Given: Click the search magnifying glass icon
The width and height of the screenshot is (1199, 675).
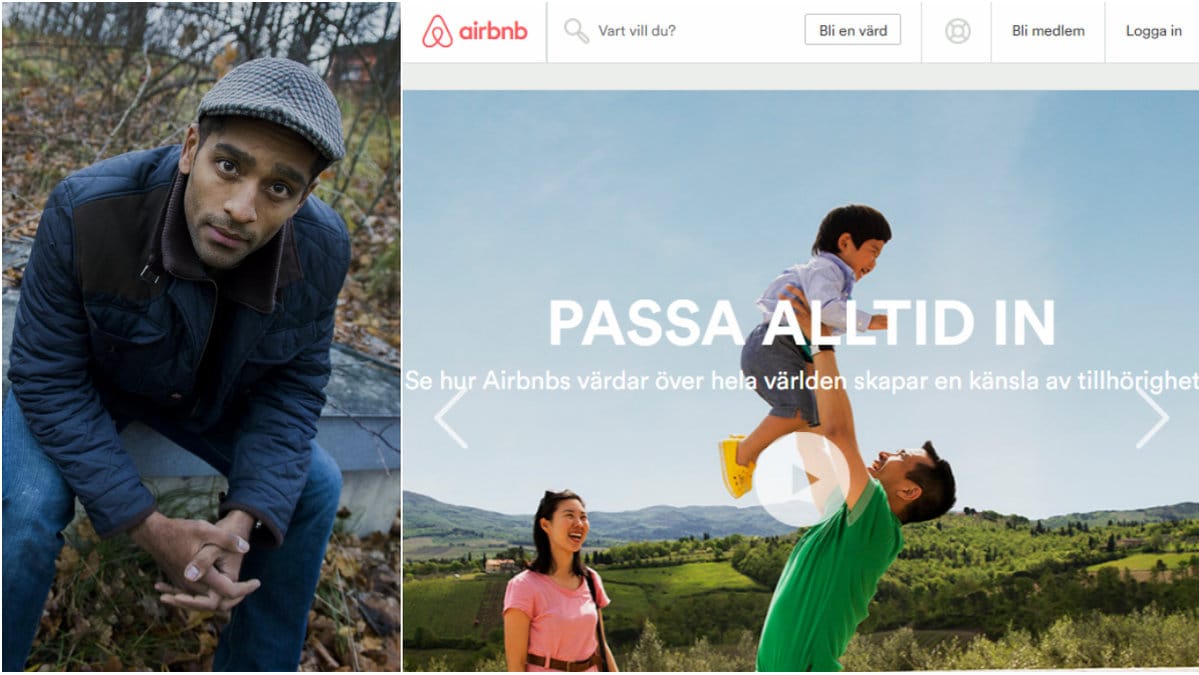Looking at the screenshot, I should (576, 31).
